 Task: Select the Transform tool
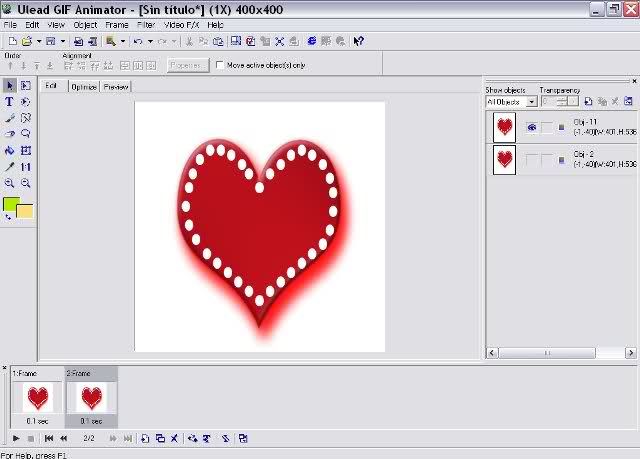(x=26, y=151)
